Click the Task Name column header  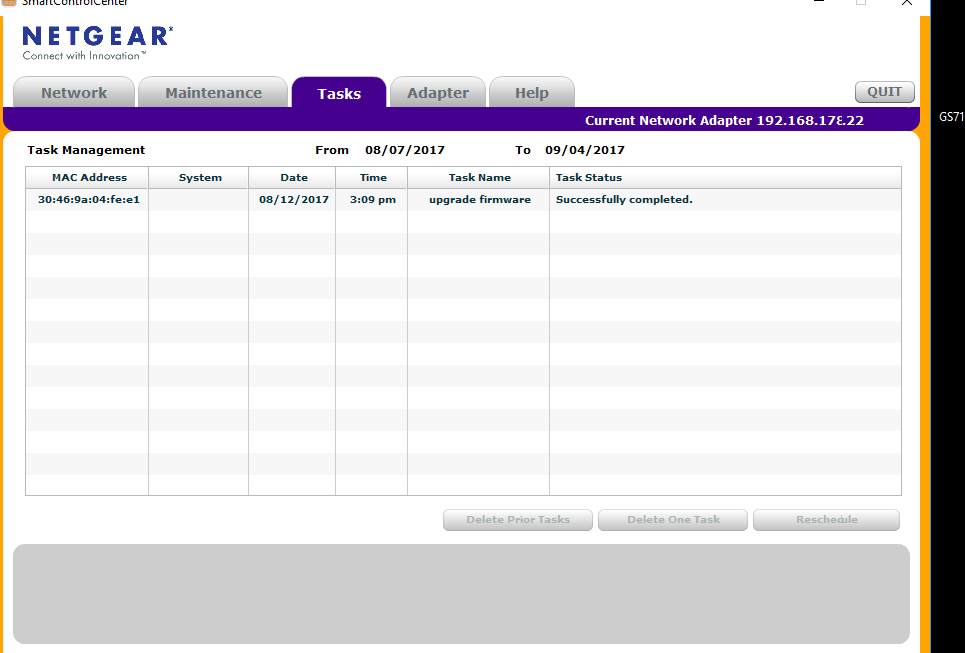point(478,177)
